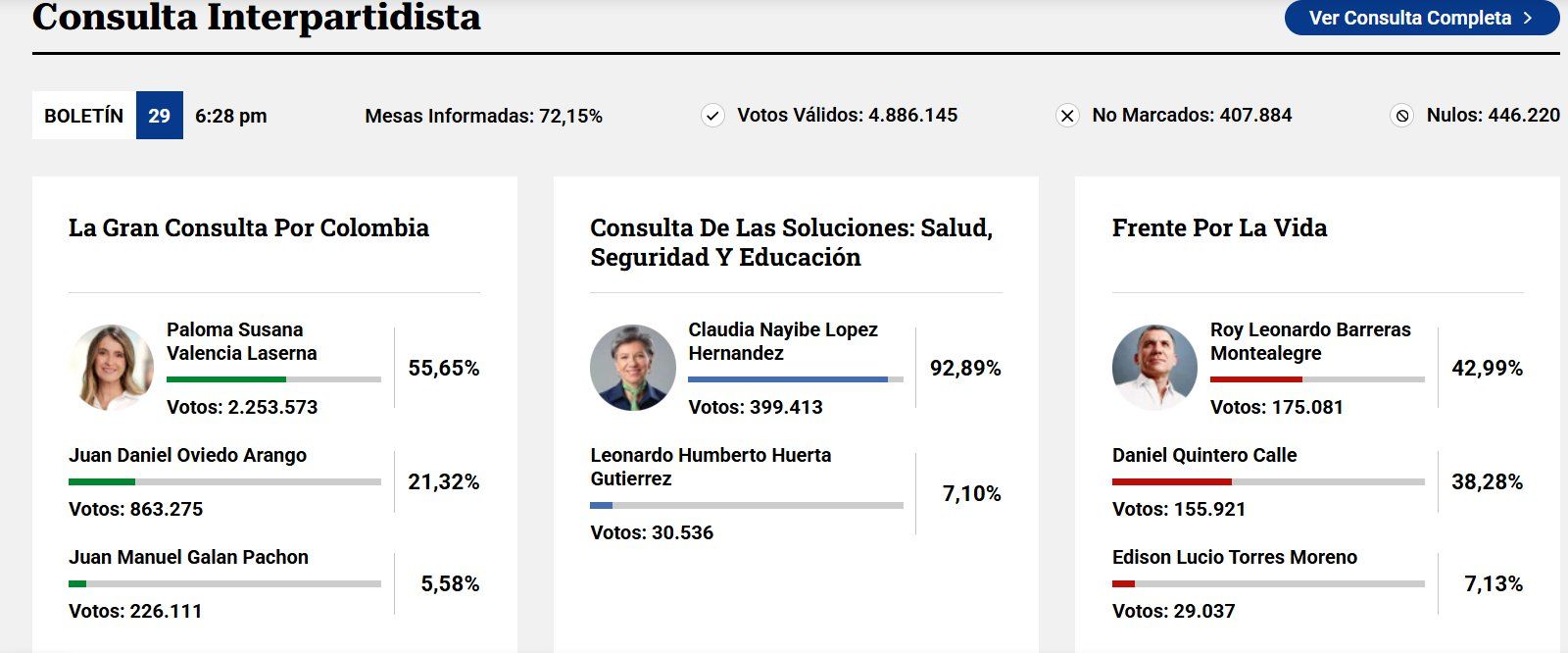
Task: Click the chevron arrow inside Ver Consulta Completa
Action: [x=1526, y=17]
